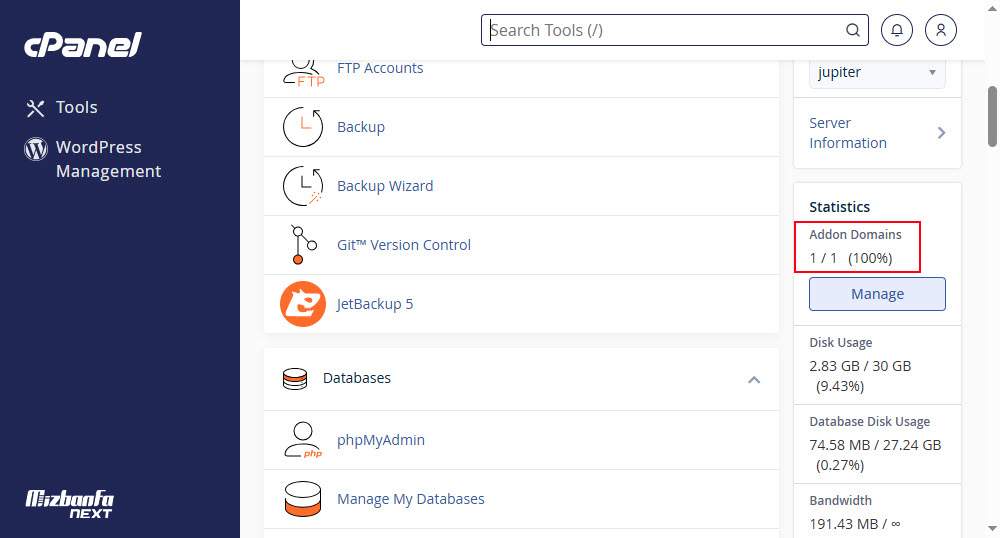Screen dimensions: 1000x538
Task: Click the Git™ Version Control link
Action: tap(404, 245)
